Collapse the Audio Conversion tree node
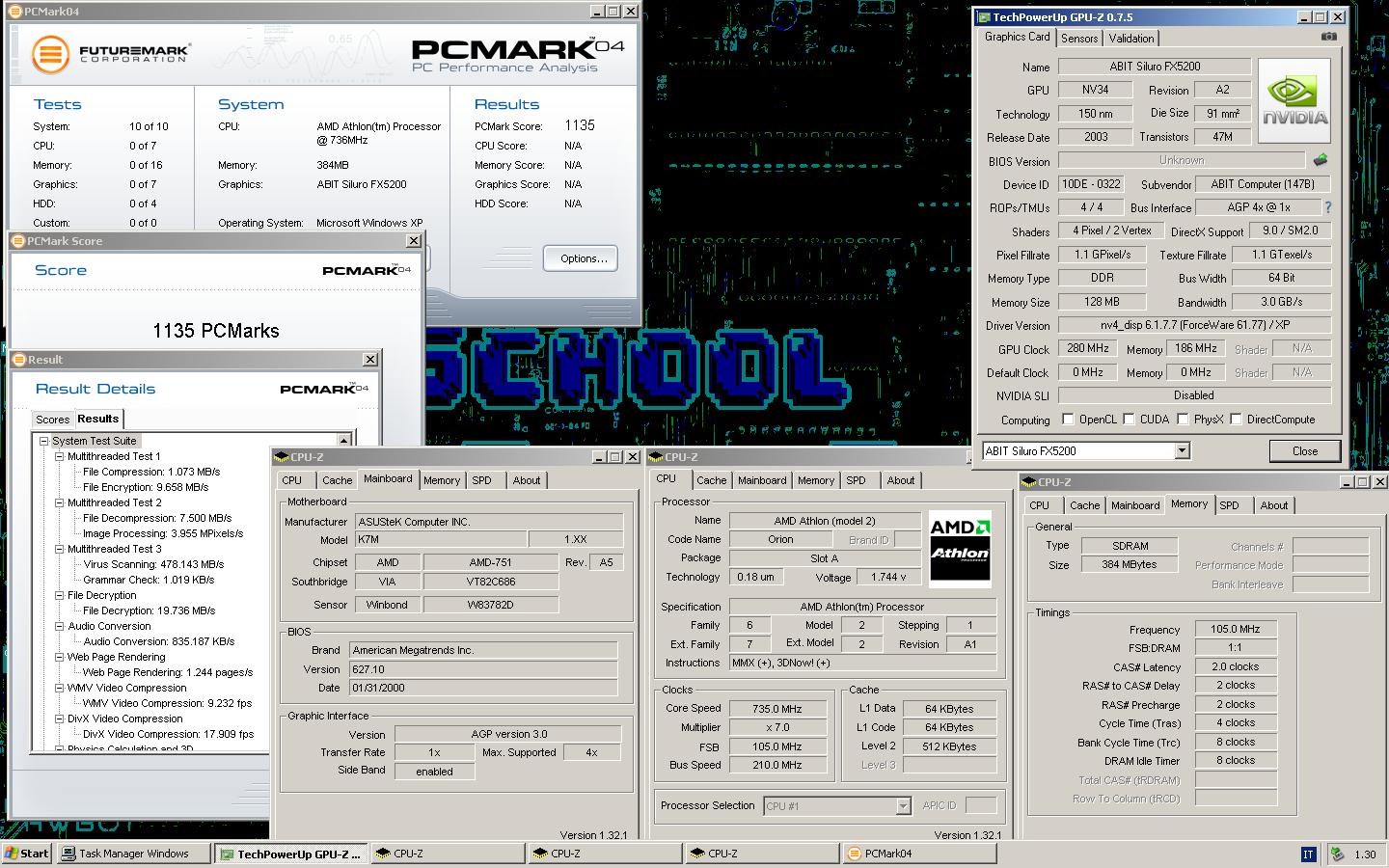Viewport: 1389px width, 868px height. click(x=59, y=626)
